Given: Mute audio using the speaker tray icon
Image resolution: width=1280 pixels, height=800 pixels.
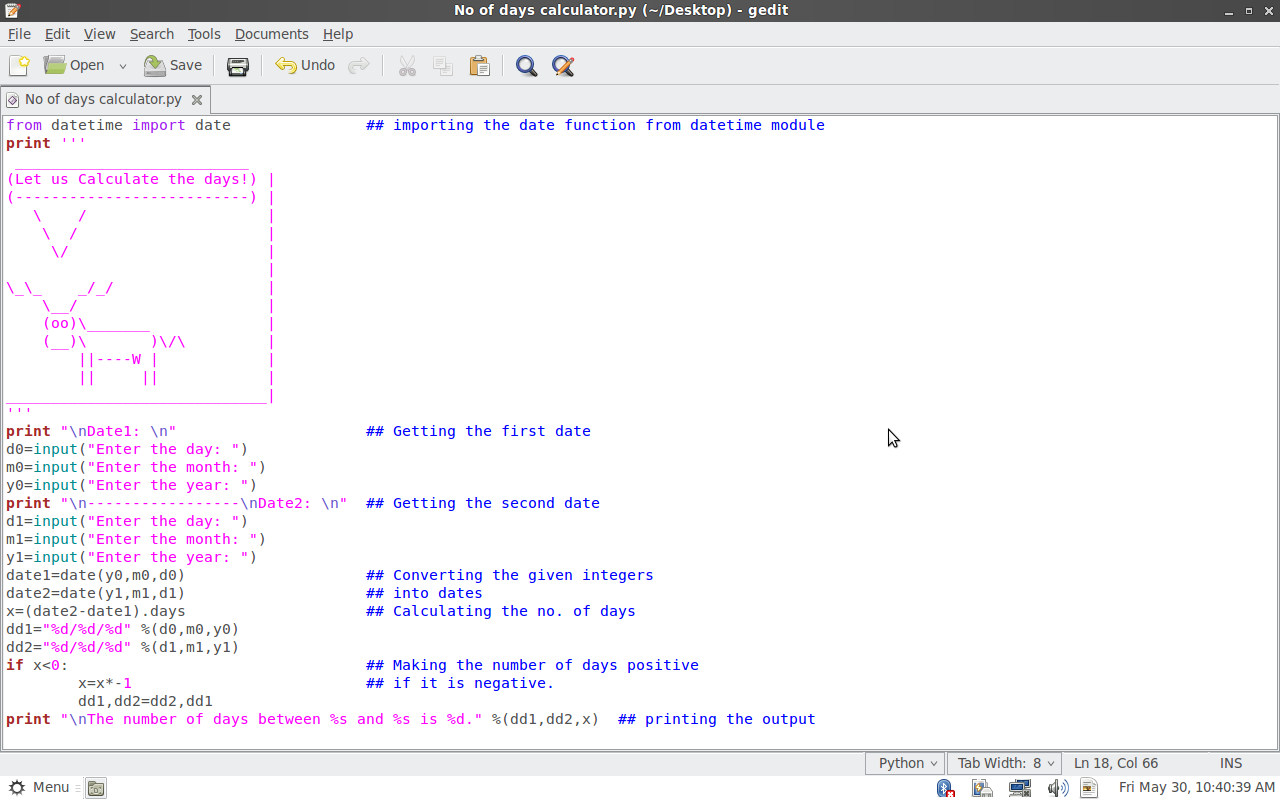Looking at the screenshot, I should (x=1057, y=788).
